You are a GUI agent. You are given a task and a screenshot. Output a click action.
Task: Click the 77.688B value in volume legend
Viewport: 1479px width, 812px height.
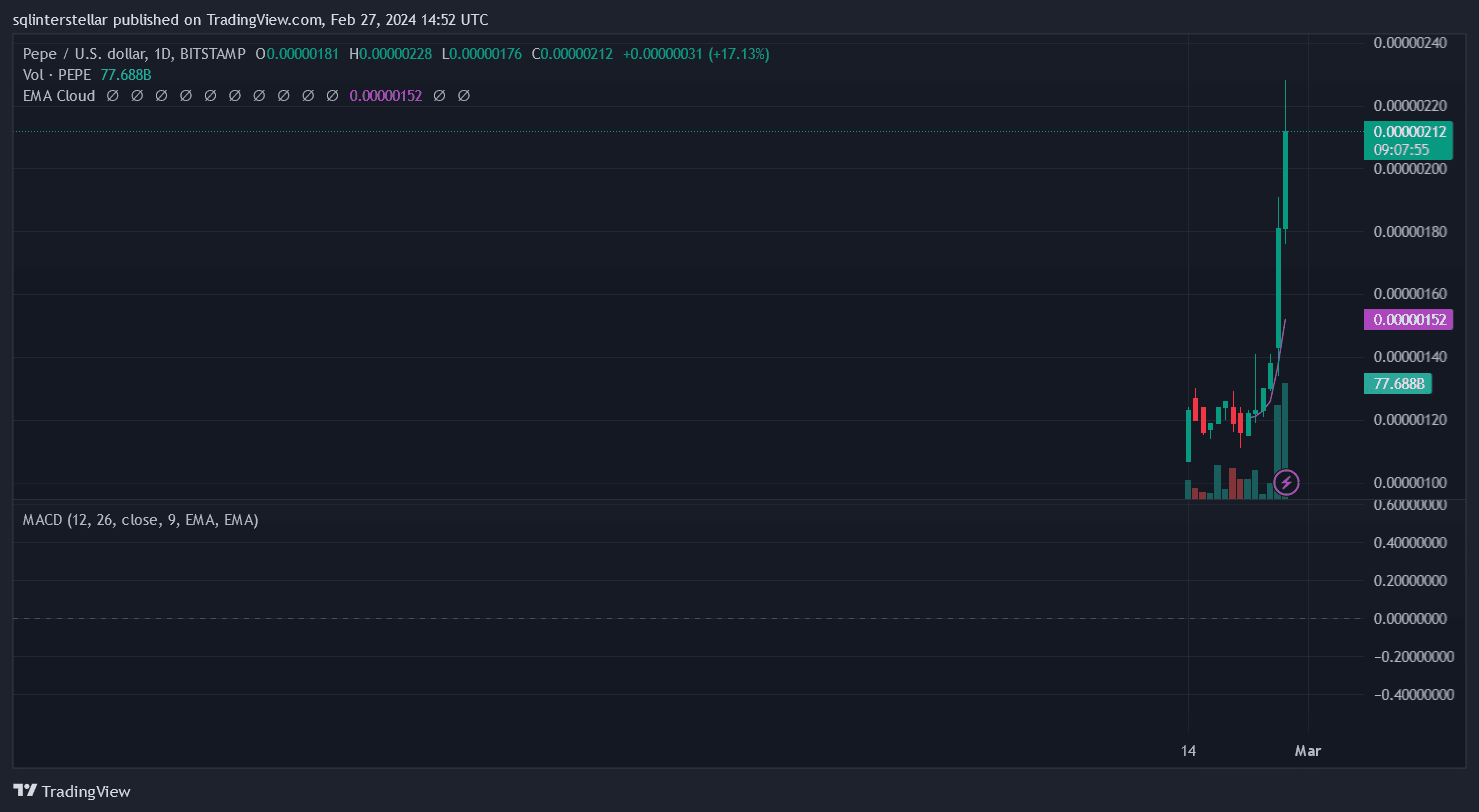(x=125, y=75)
